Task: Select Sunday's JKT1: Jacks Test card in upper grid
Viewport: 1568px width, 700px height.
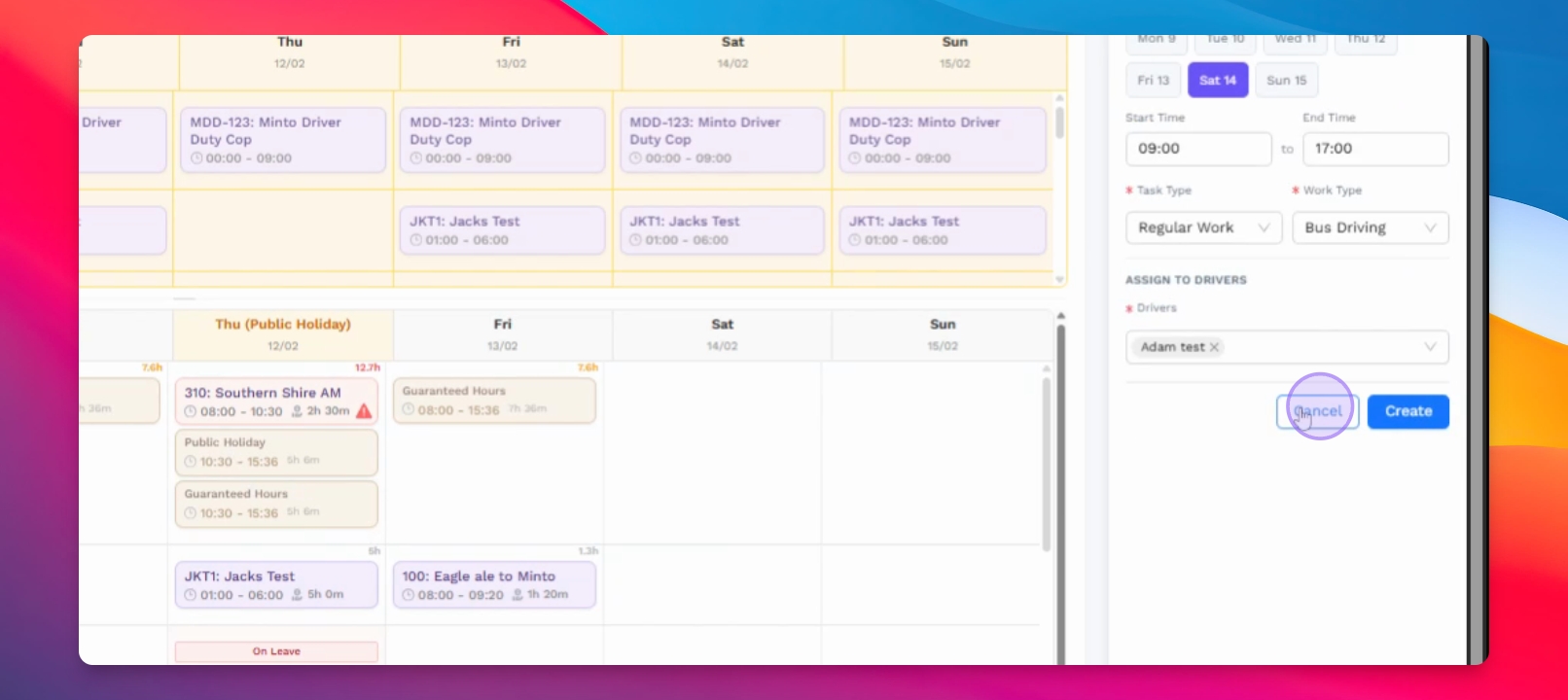Action: click(x=942, y=230)
